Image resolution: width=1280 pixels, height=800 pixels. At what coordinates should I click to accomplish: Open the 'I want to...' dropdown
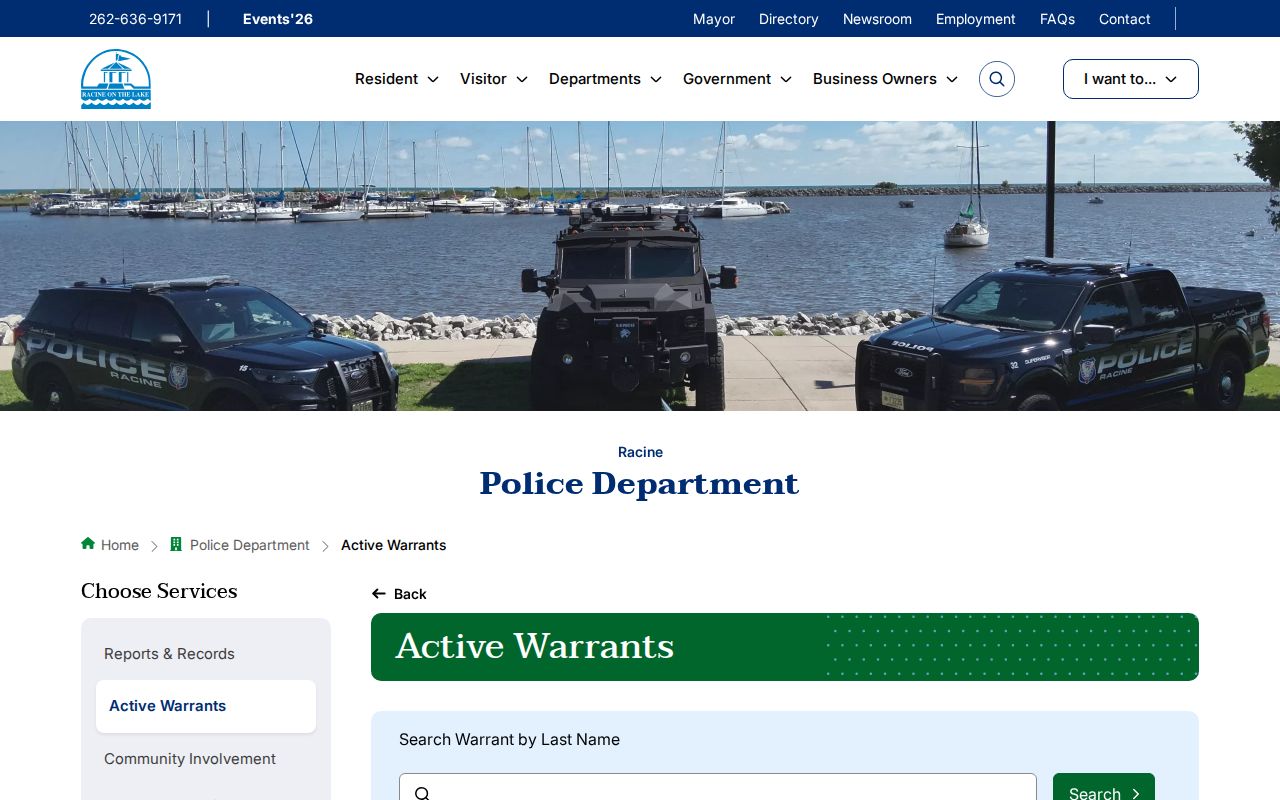point(1131,79)
